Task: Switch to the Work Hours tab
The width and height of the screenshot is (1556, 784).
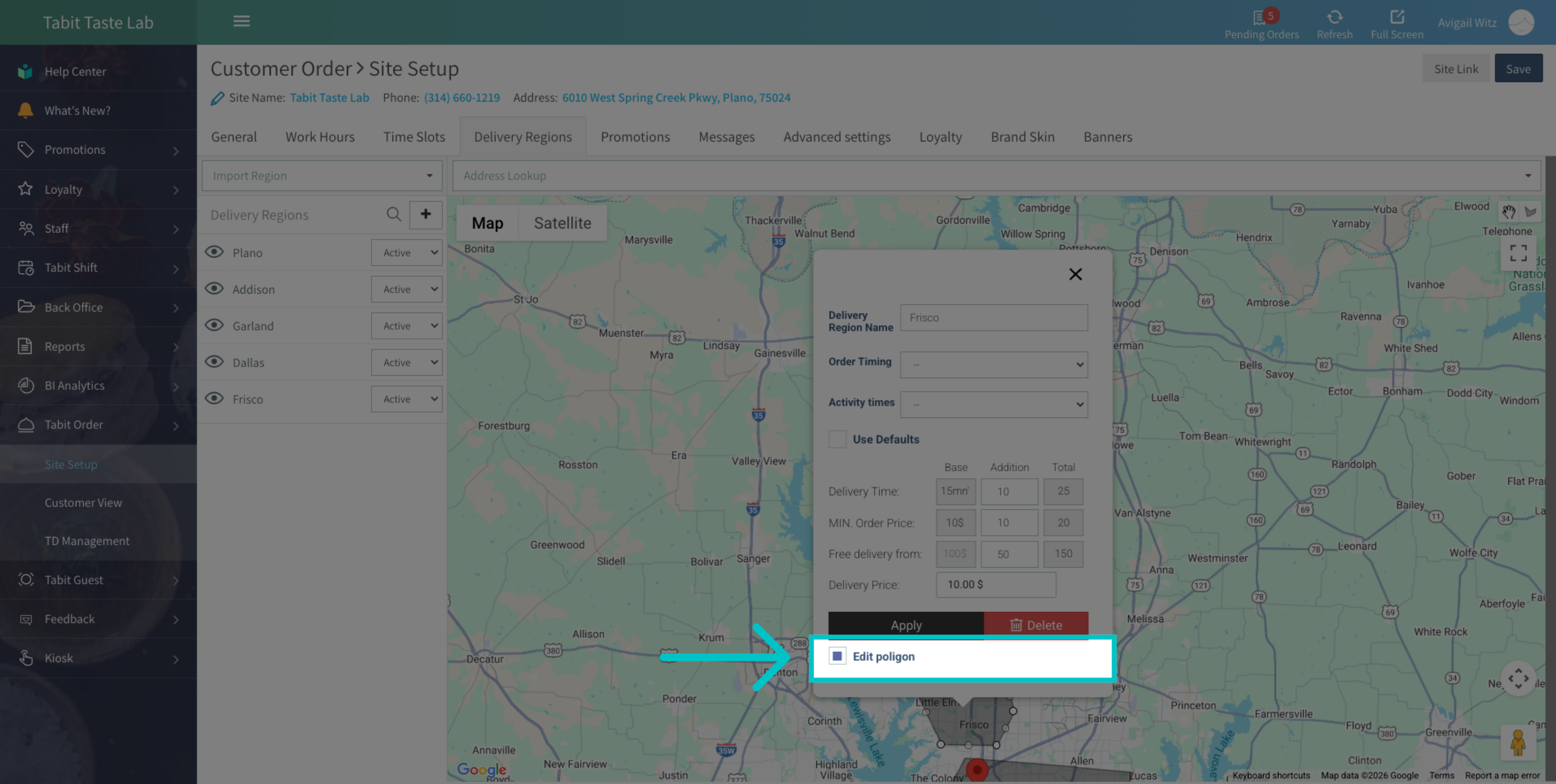Action: (319, 137)
